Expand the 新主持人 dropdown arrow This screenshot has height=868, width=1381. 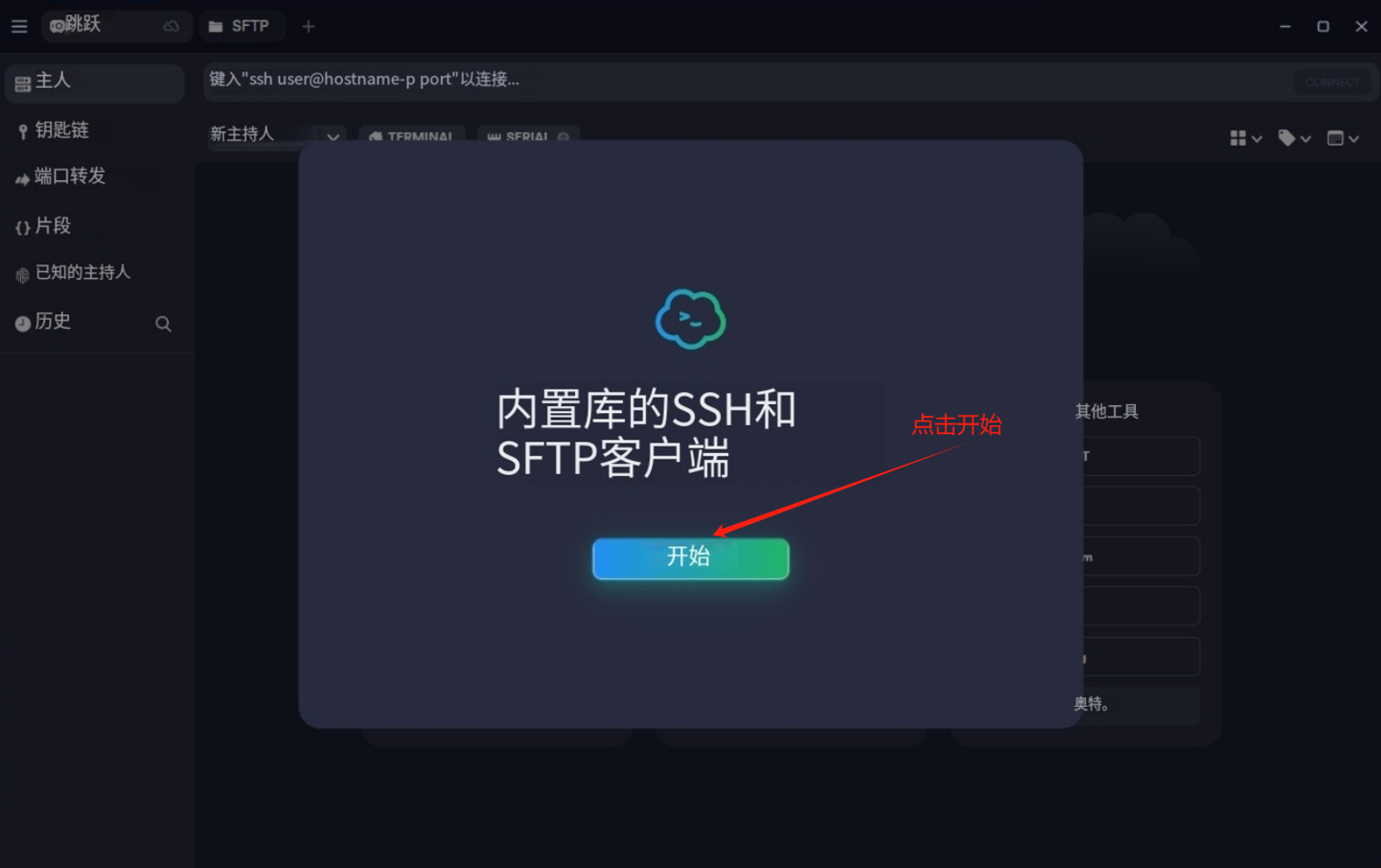pyautogui.click(x=333, y=137)
